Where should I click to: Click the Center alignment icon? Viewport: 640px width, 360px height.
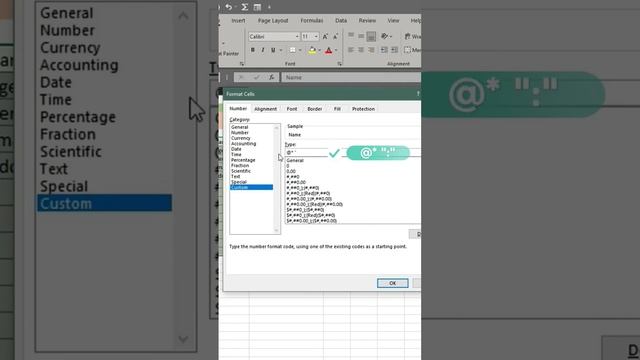(x=361, y=50)
